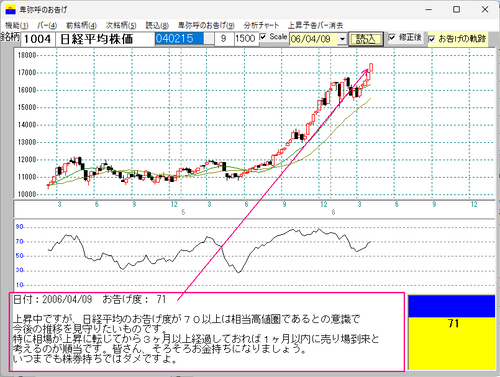Click the お告げ度： 71 text
Image resolution: width=500 pixels, height=377 pixels.
(x=134, y=299)
